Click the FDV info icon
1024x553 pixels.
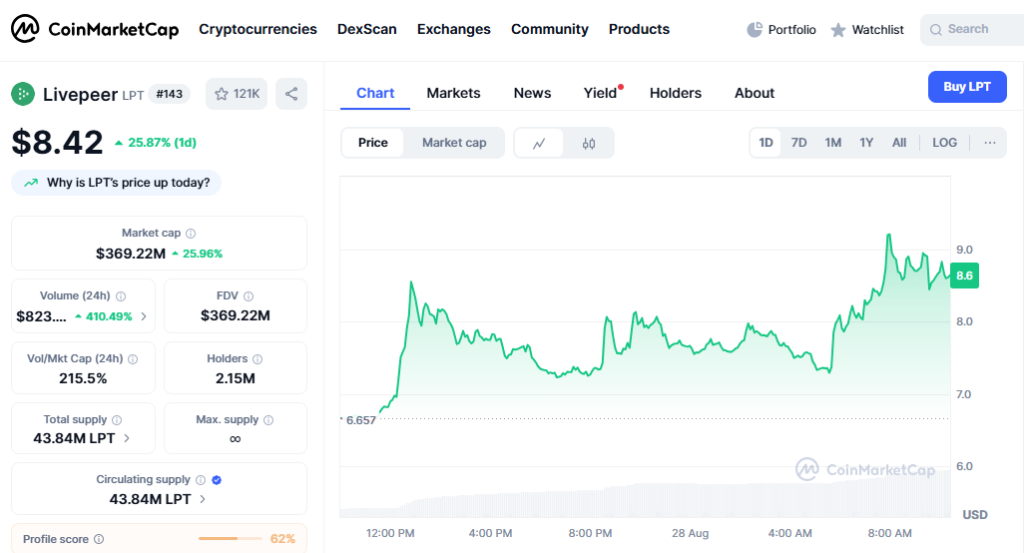[248, 296]
